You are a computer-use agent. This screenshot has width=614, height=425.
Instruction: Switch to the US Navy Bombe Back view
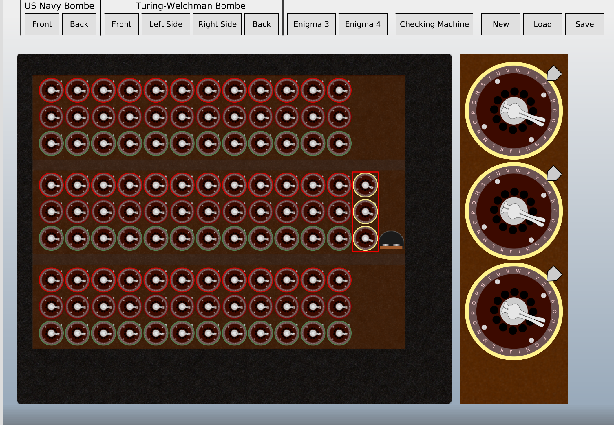tap(78, 24)
